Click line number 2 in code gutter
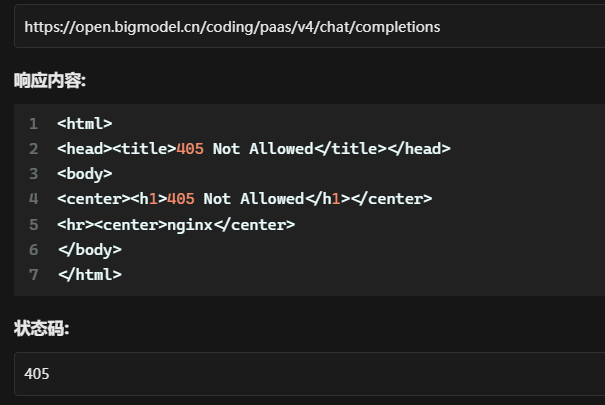The height and width of the screenshot is (405, 605). [x=34, y=149]
